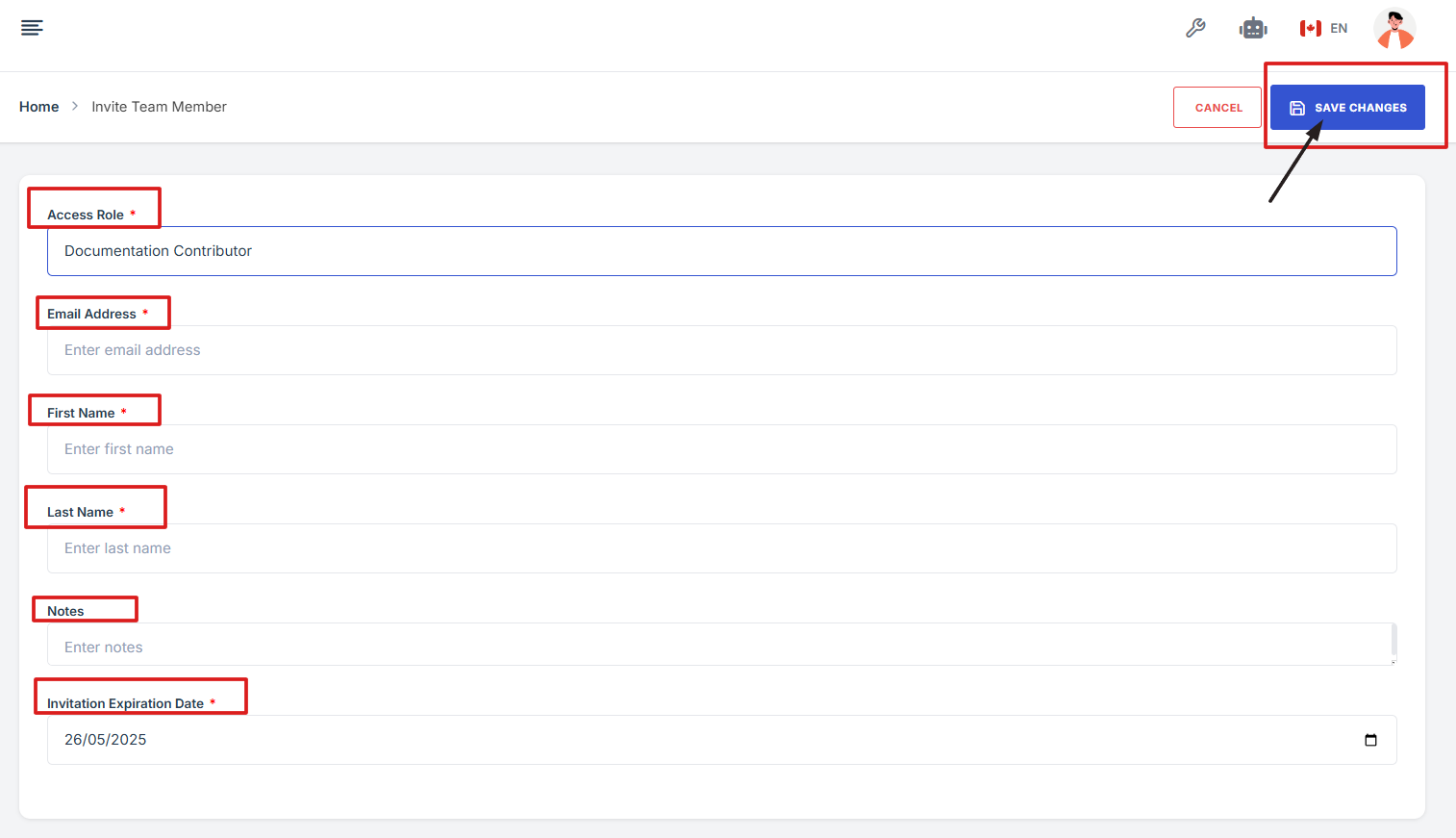This screenshot has height=838, width=1456.
Task: Click the Invitation Expiration Date label
Action: (x=125, y=703)
